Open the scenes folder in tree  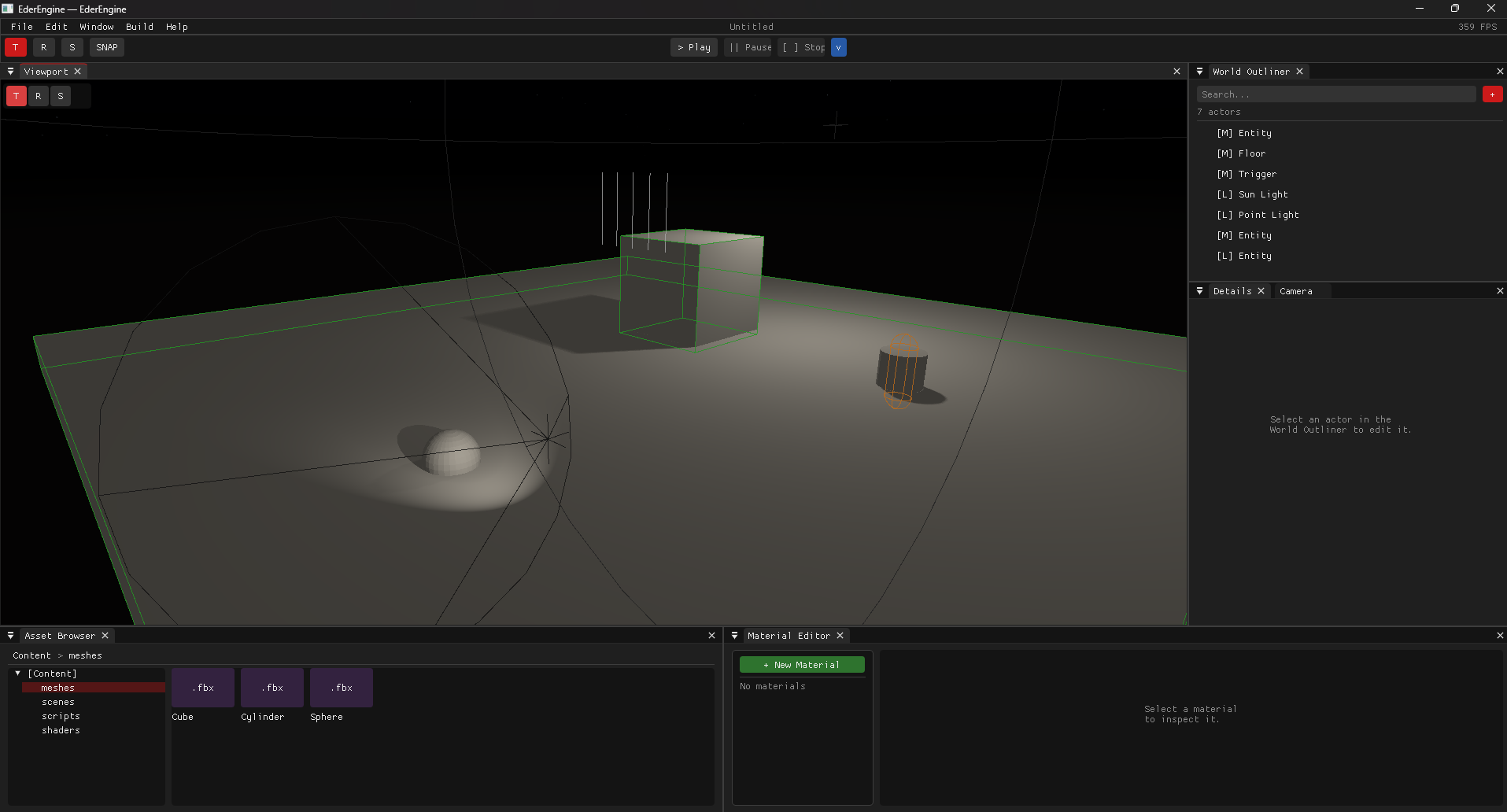coord(58,702)
